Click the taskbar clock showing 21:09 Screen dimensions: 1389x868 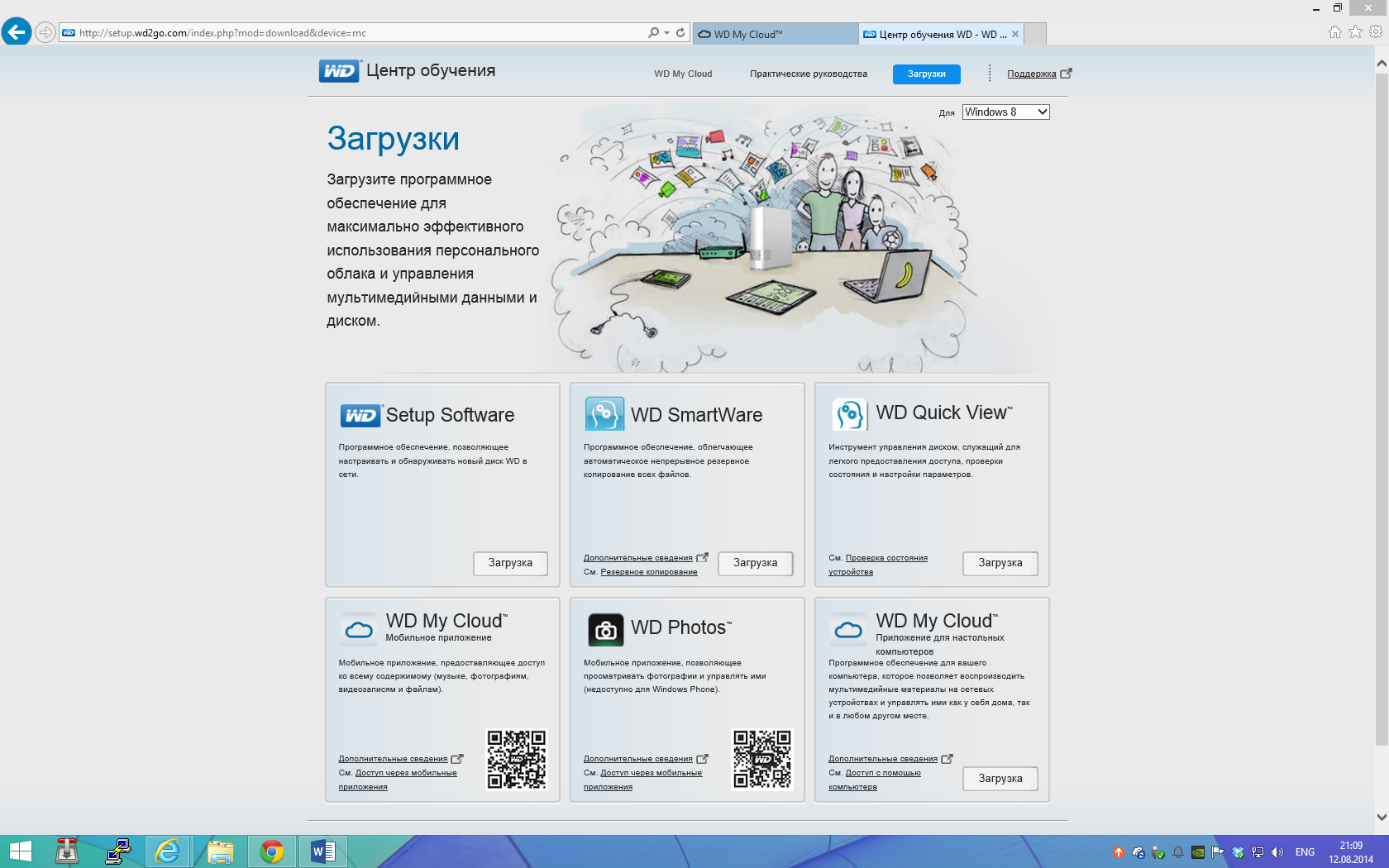pyautogui.click(x=1351, y=852)
